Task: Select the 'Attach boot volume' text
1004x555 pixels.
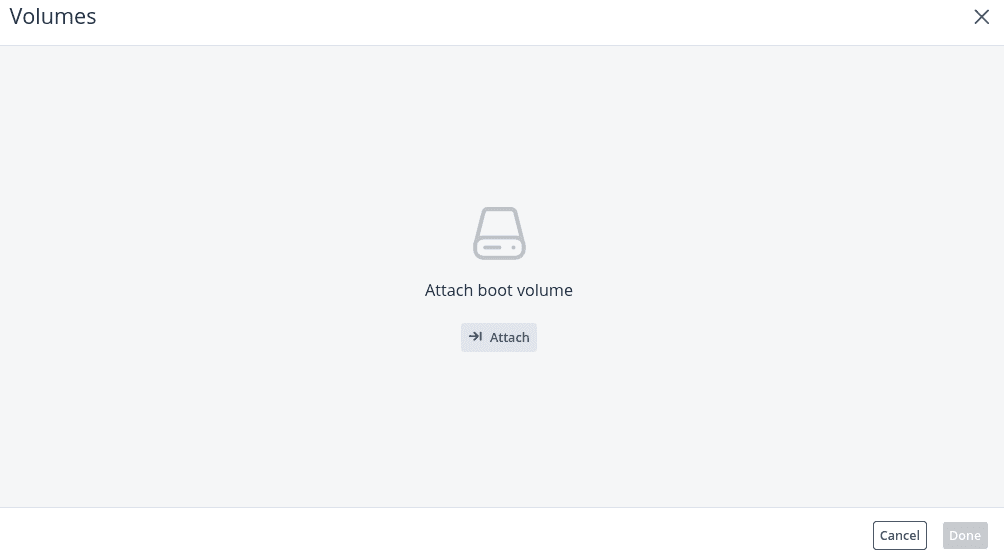Action: (x=499, y=290)
